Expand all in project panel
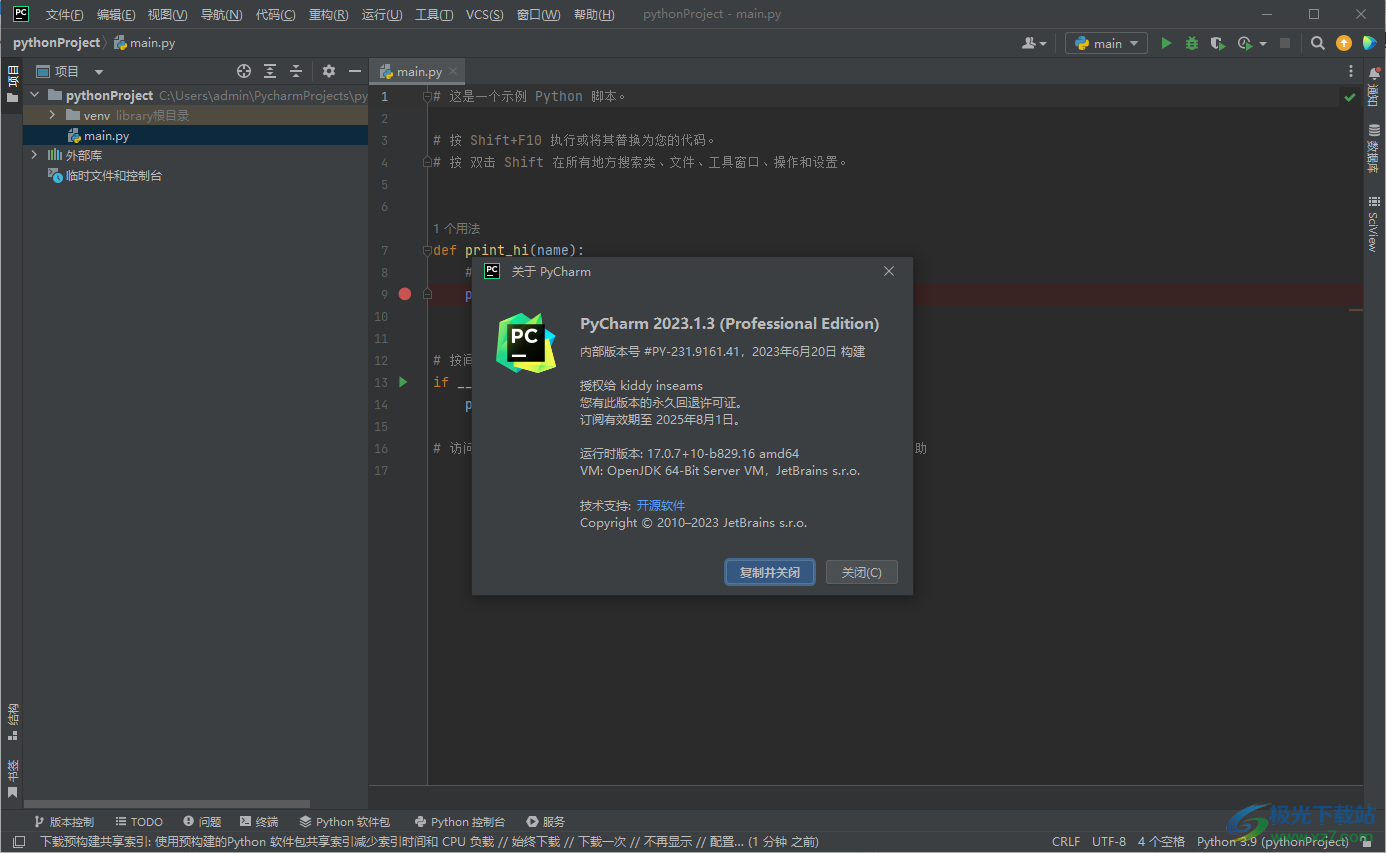1386x853 pixels. [x=270, y=71]
